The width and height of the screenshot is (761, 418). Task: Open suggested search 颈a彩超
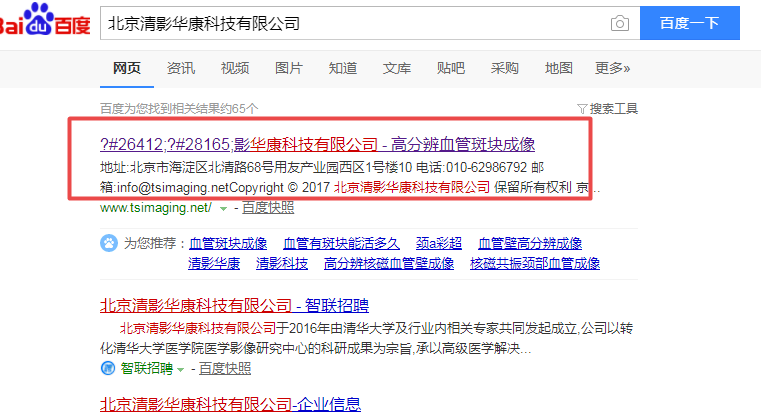439,243
